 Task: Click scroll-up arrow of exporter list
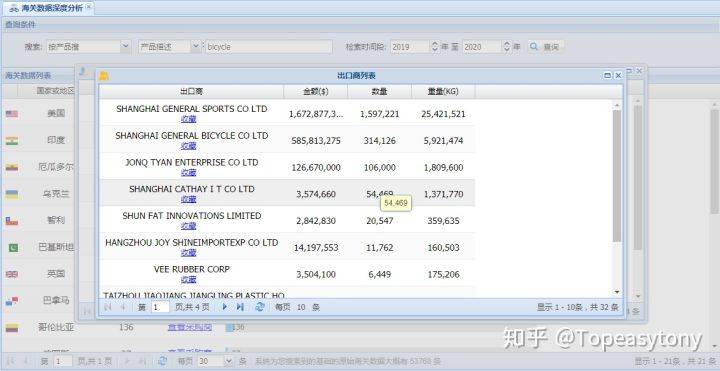[x=617, y=106]
